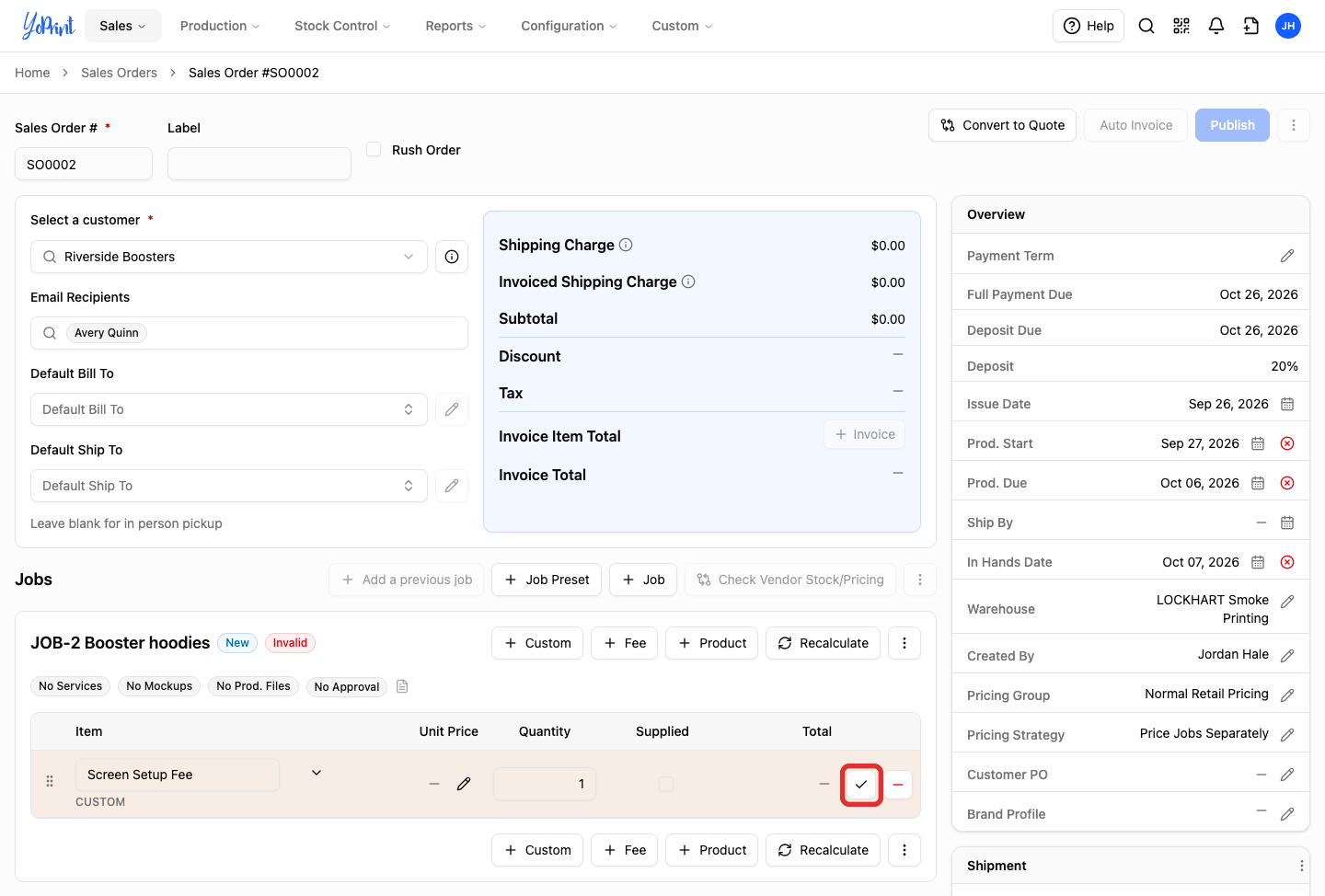Edit unit price pencil for Screen Setup Fee
Viewport: 1325px width, 896px height.
point(464,784)
